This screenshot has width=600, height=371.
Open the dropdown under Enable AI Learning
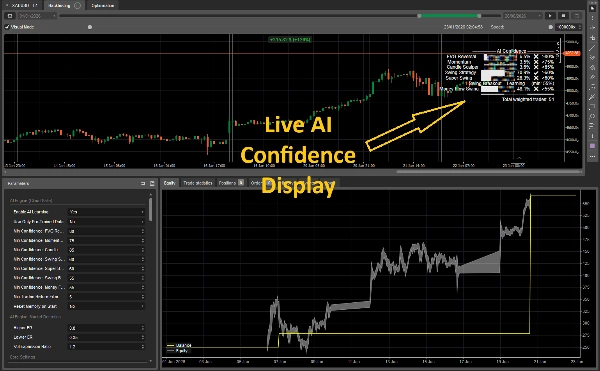click(x=106, y=221)
